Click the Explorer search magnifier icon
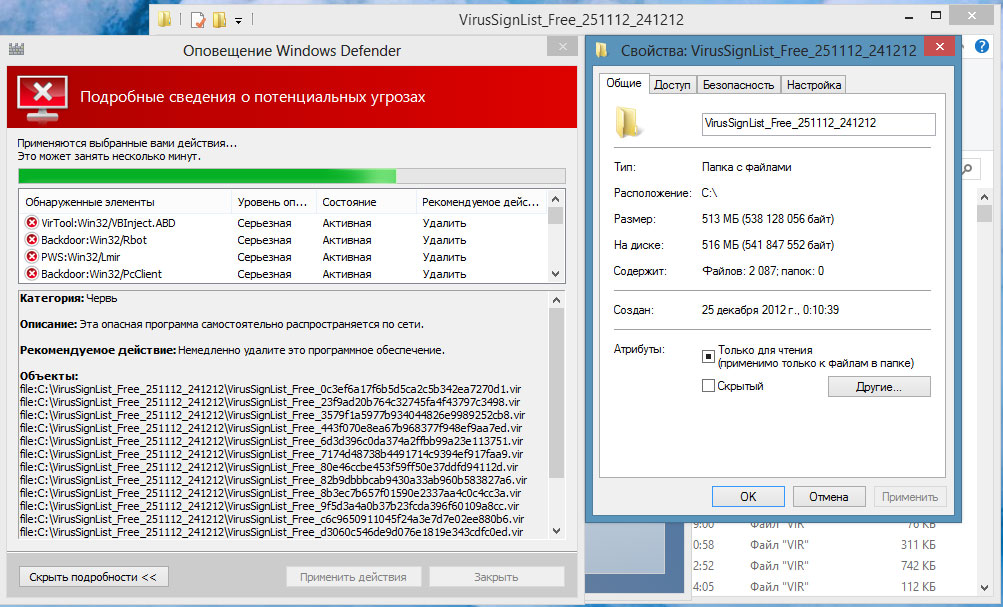The height and width of the screenshot is (607, 1003). pyautogui.click(x=967, y=169)
